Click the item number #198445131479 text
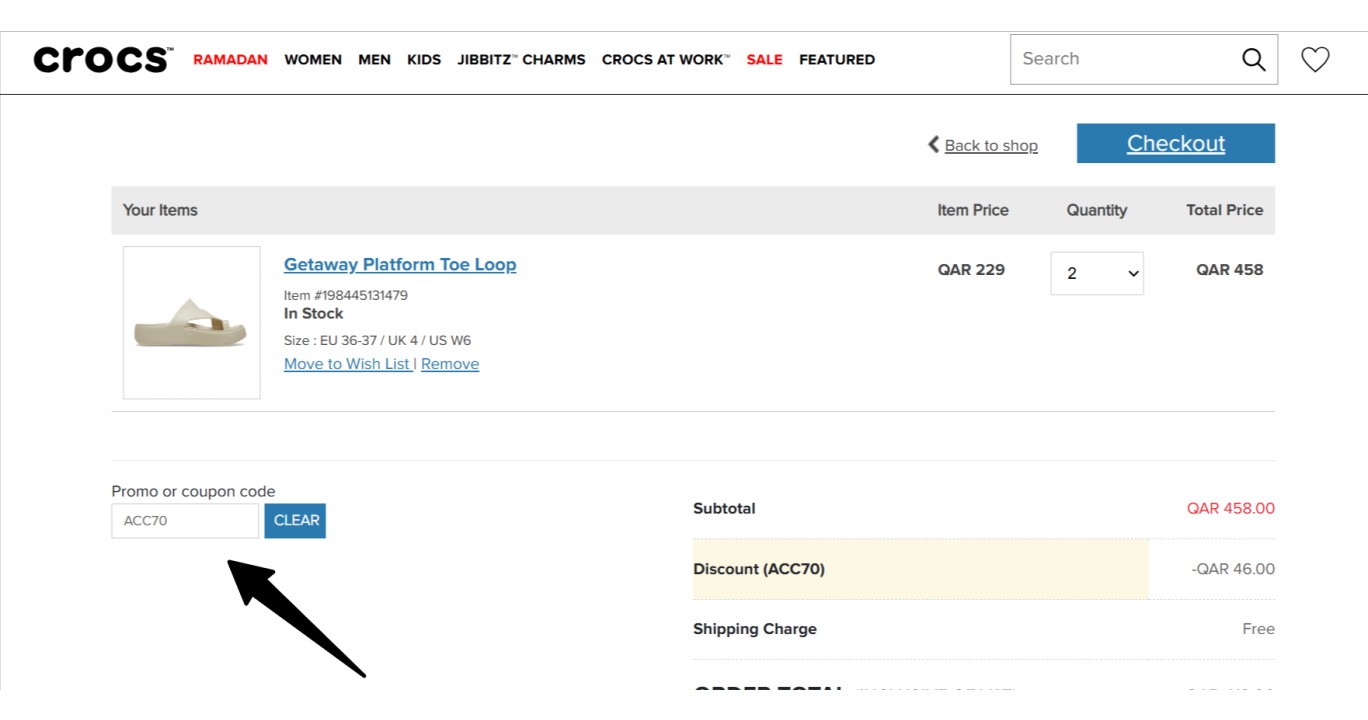Viewport: 1368px width, 720px height. 346,295
